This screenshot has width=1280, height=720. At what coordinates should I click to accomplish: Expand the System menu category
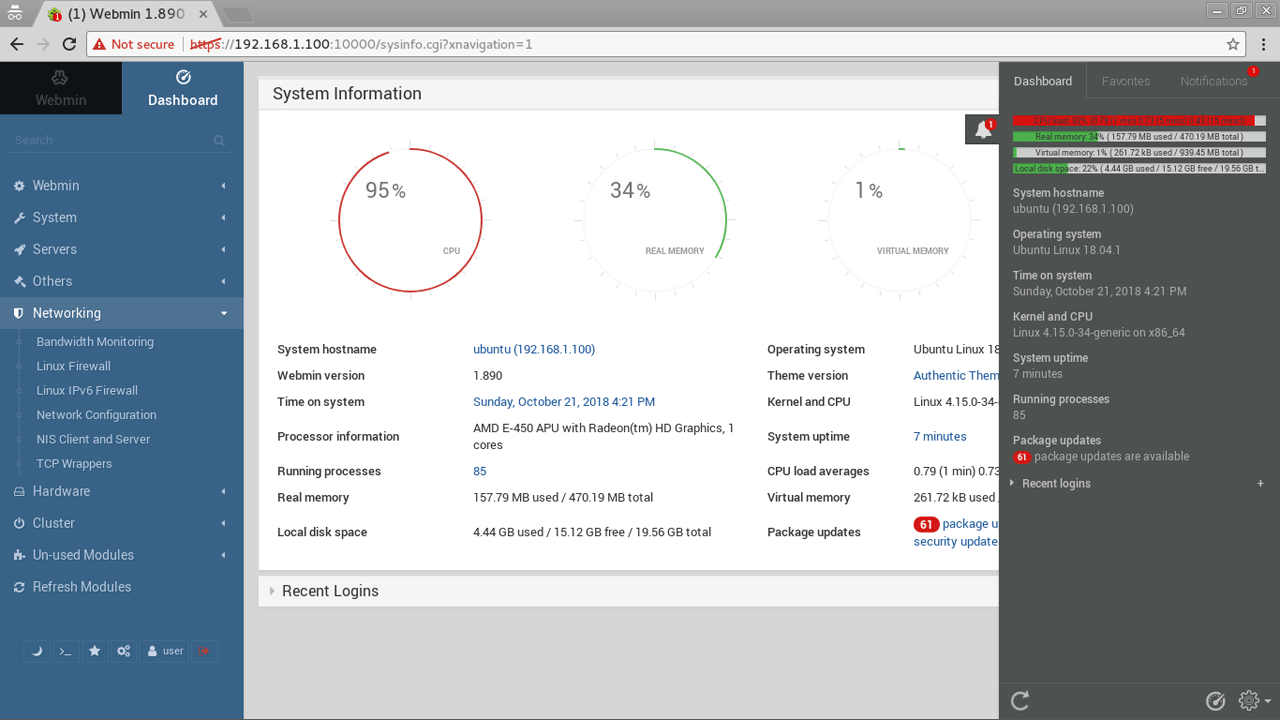coord(121,218)
